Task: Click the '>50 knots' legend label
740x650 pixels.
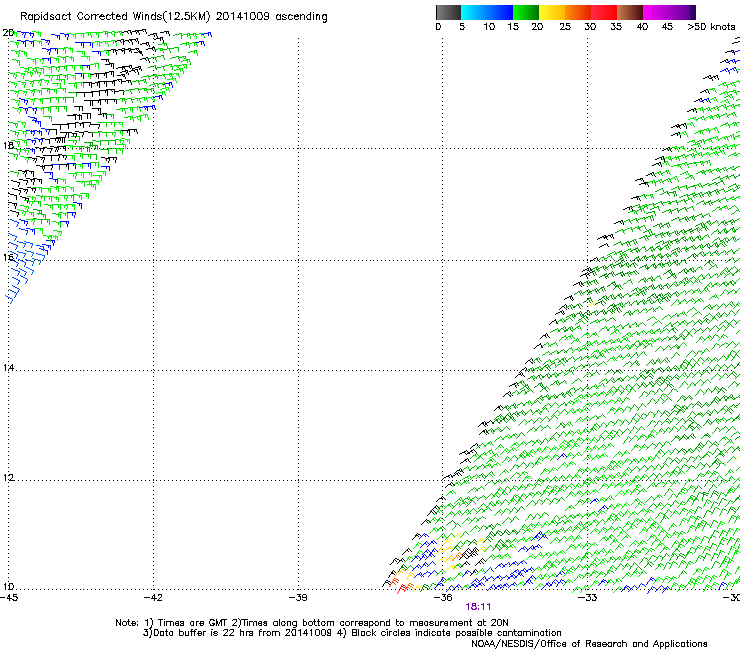Action: (711, 27)
